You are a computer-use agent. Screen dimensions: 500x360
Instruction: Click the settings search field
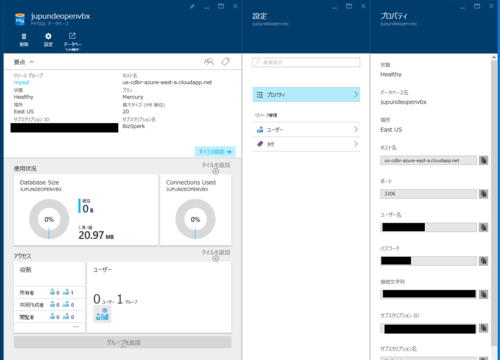click(x=306, y=62)
